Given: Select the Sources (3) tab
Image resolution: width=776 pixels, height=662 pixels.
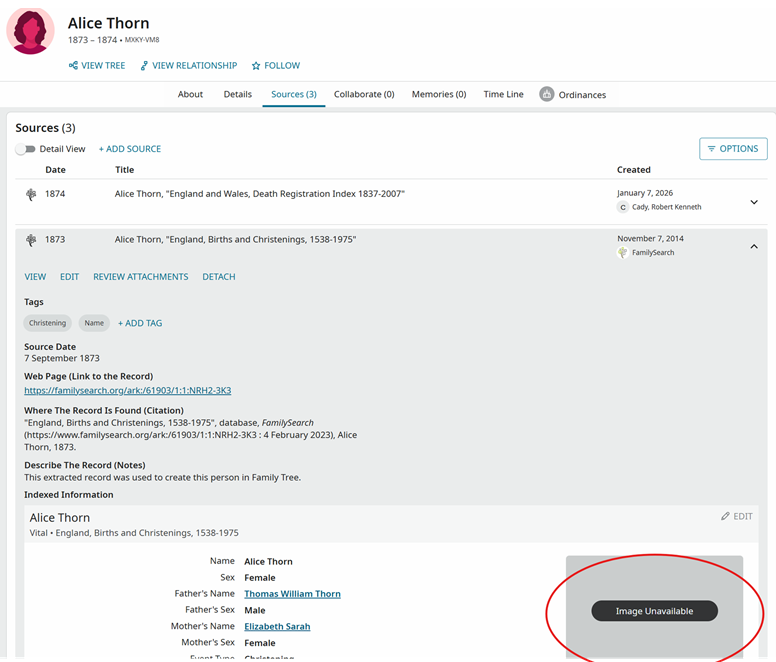Looking at the screenshot, I should 294,94.
